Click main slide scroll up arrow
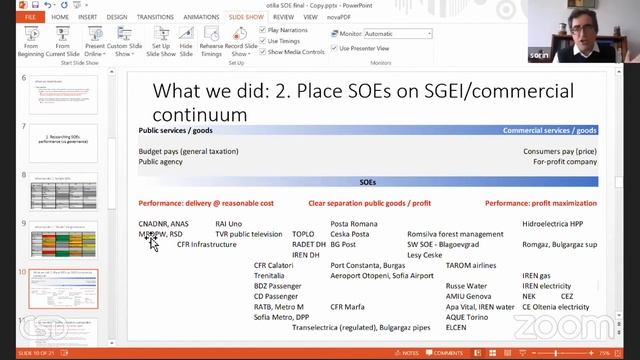640x360 pixels. 619,72
